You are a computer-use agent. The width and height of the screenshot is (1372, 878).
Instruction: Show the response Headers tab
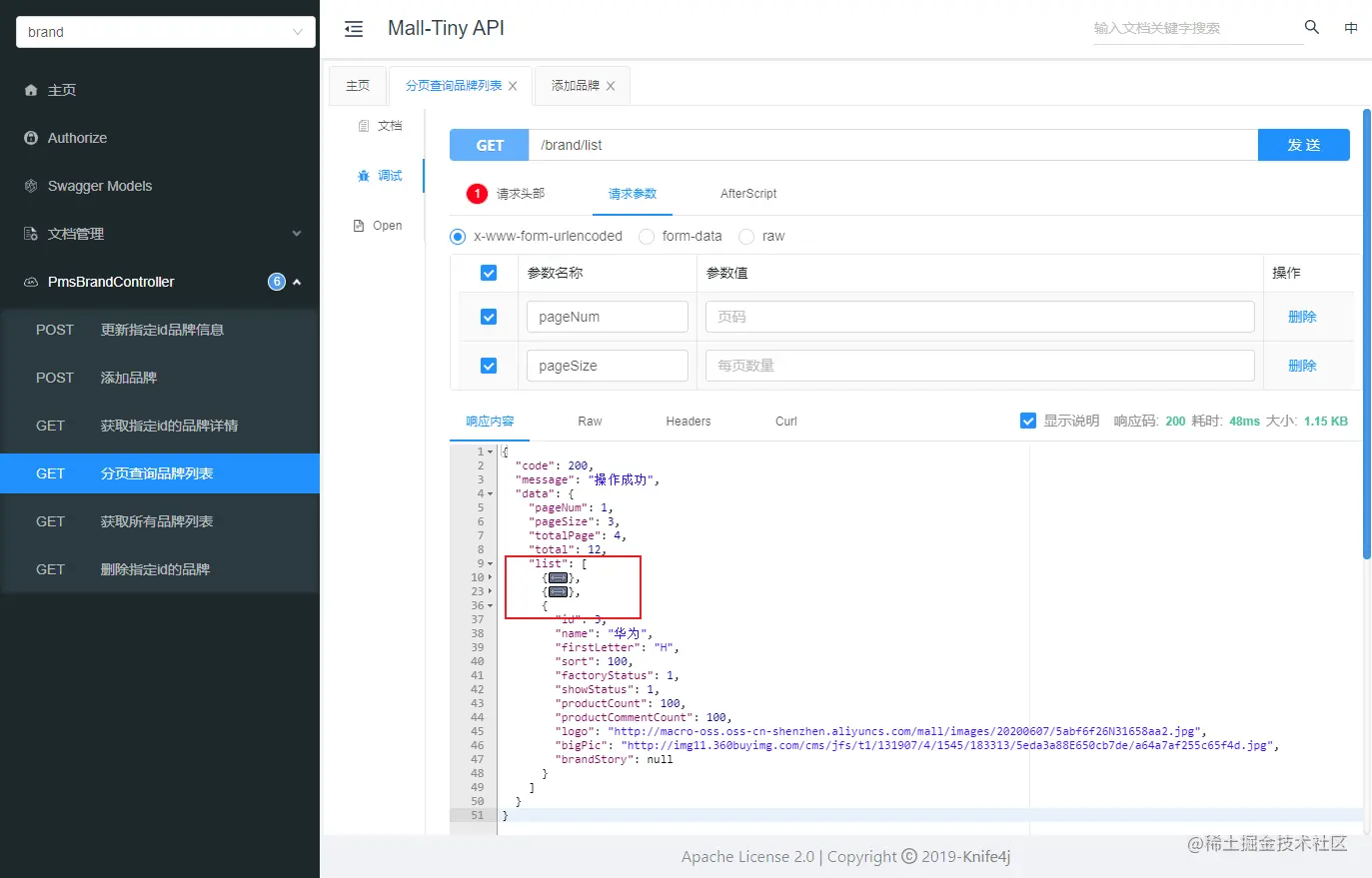[x=688, y=422]
